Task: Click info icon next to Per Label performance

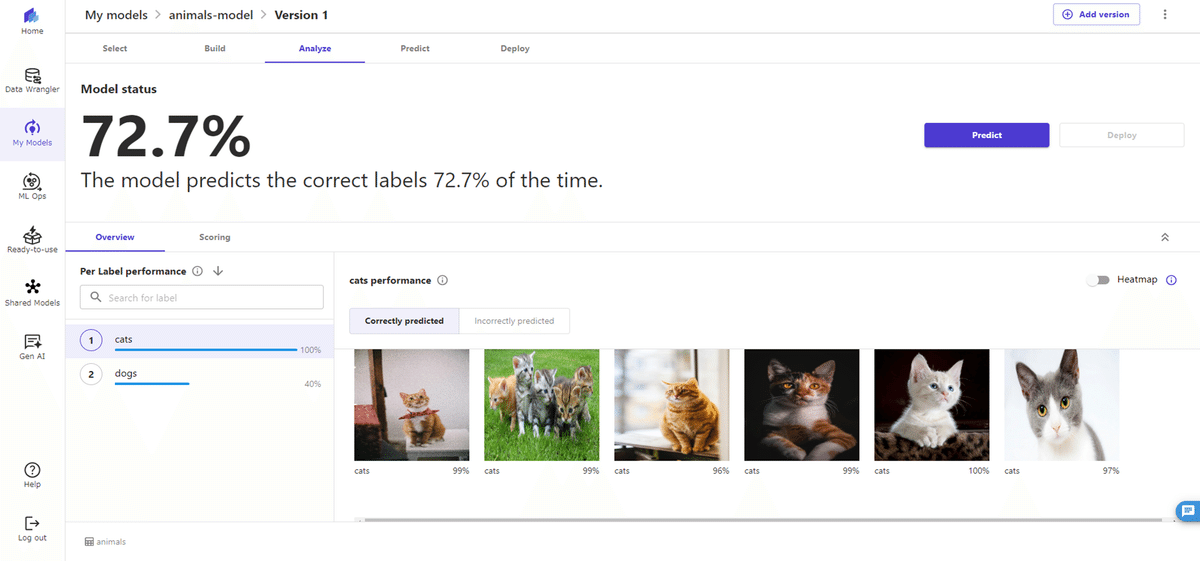Action: 197,271
